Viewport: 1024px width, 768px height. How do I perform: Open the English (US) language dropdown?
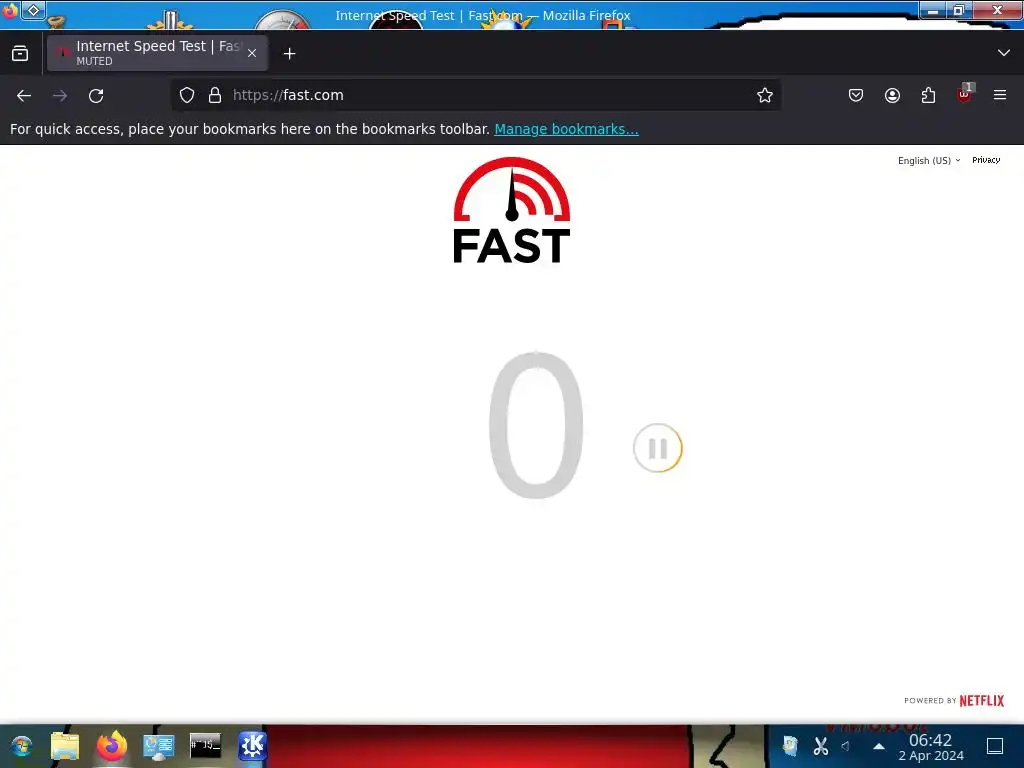click(x=929, y=161)
